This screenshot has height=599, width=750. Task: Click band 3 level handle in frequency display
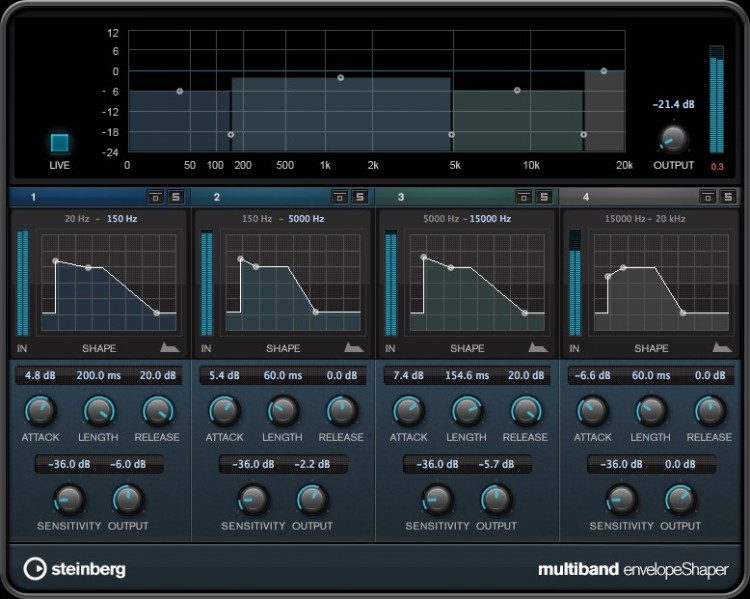click(517, 90)
